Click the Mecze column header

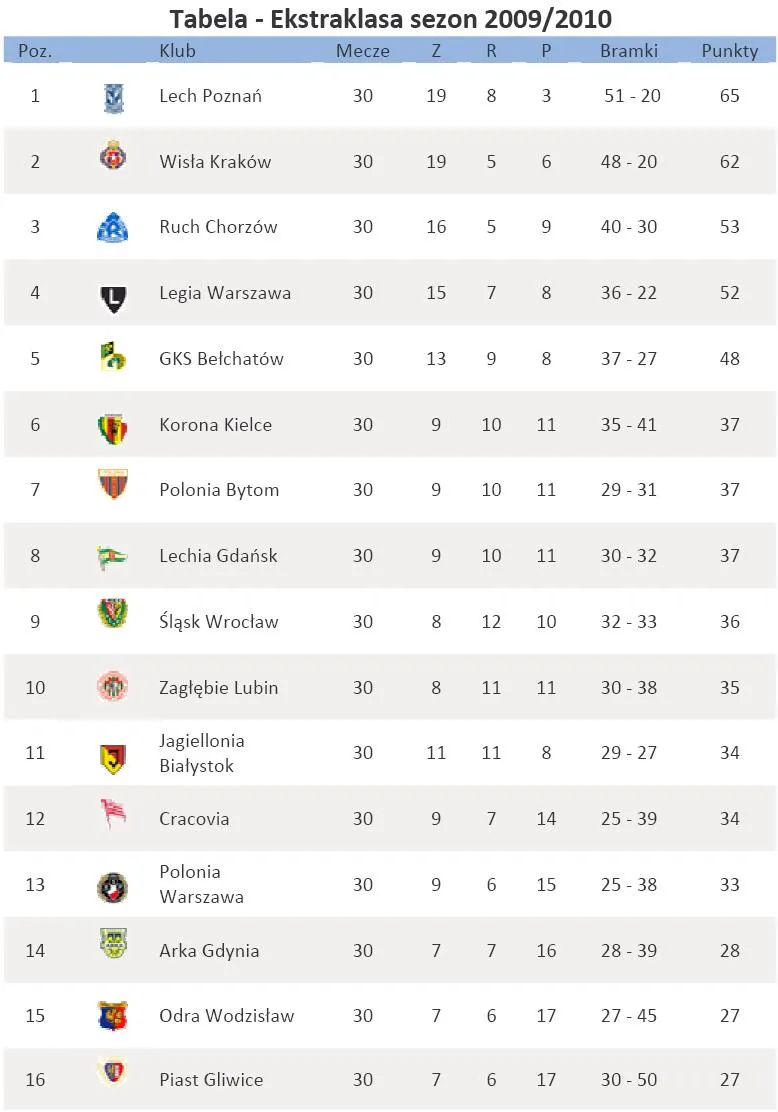click(363, 51)
